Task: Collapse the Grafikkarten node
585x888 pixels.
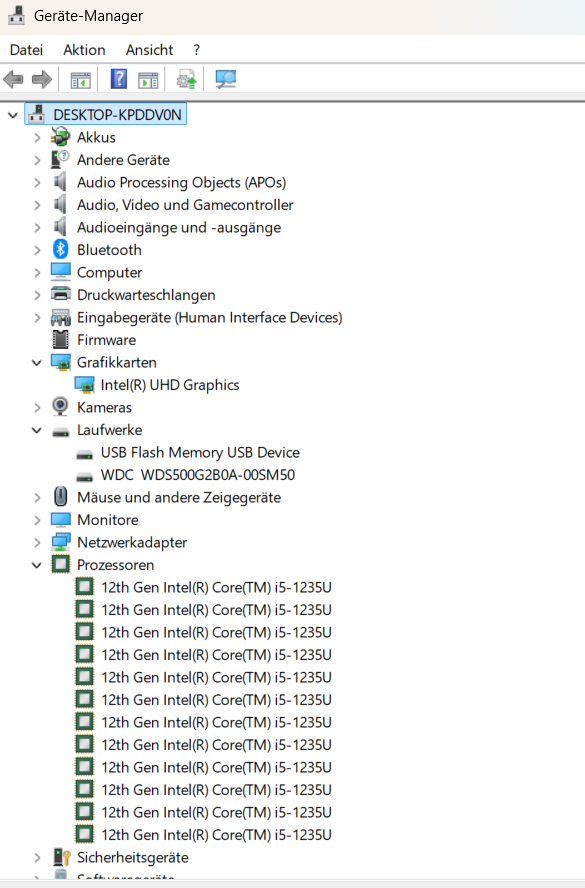Action: (37, 362)
